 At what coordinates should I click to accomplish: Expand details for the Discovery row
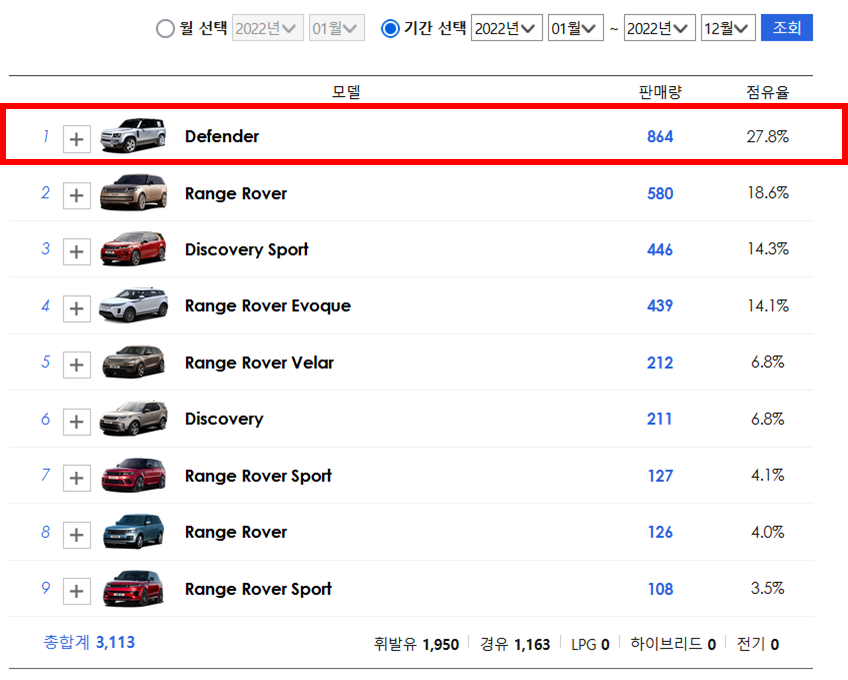(77, 421)
